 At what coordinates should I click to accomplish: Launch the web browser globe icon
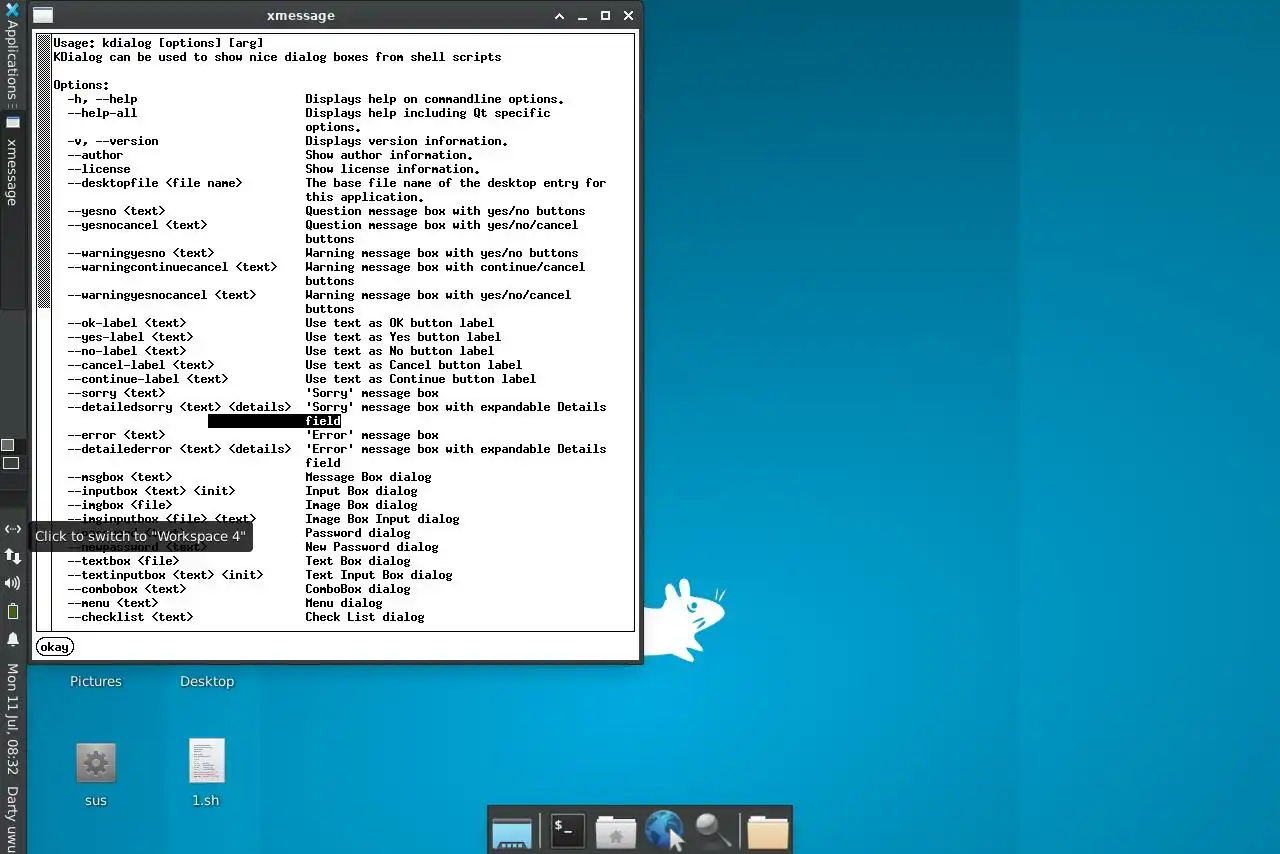pos(663,831)
